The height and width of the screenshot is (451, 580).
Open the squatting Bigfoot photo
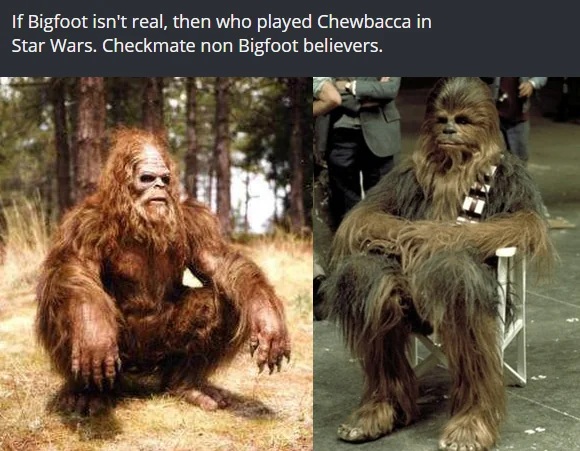click(156, 264)
